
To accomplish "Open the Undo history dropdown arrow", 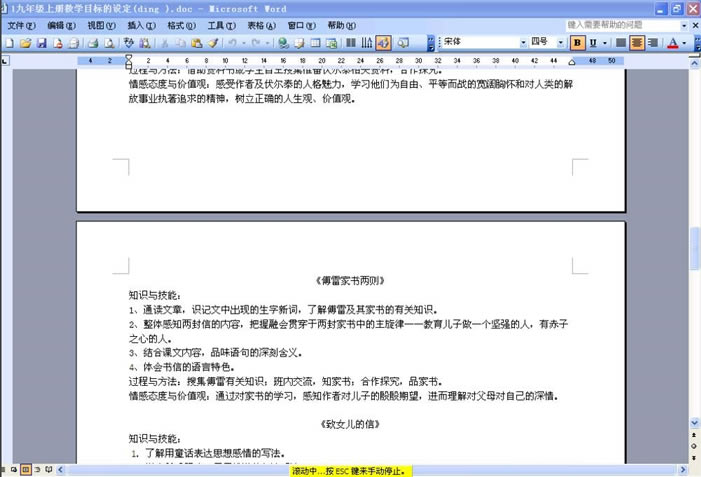I will [x=244, y=43].
